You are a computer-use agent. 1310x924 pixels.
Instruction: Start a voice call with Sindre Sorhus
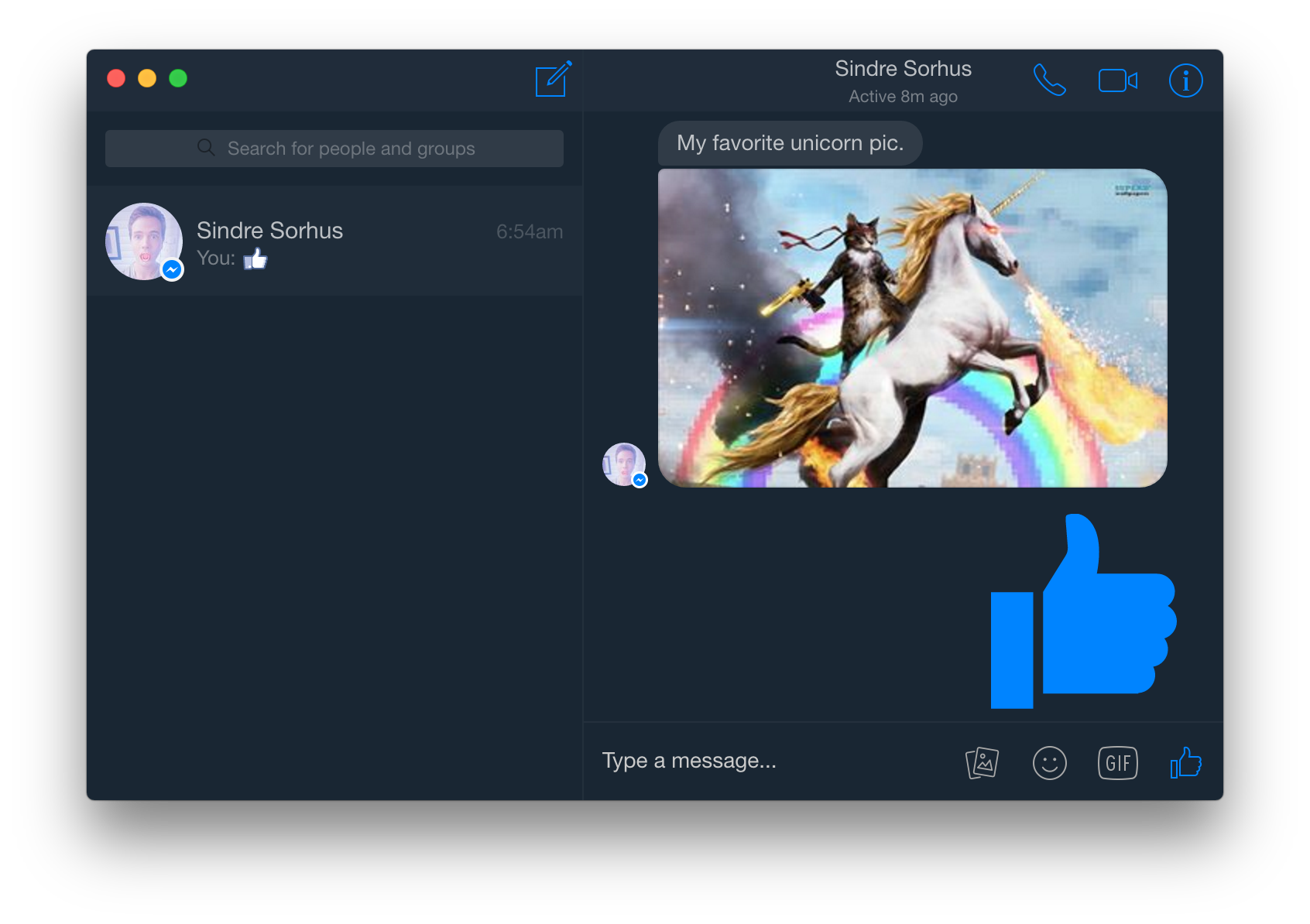pos(1050,80)
